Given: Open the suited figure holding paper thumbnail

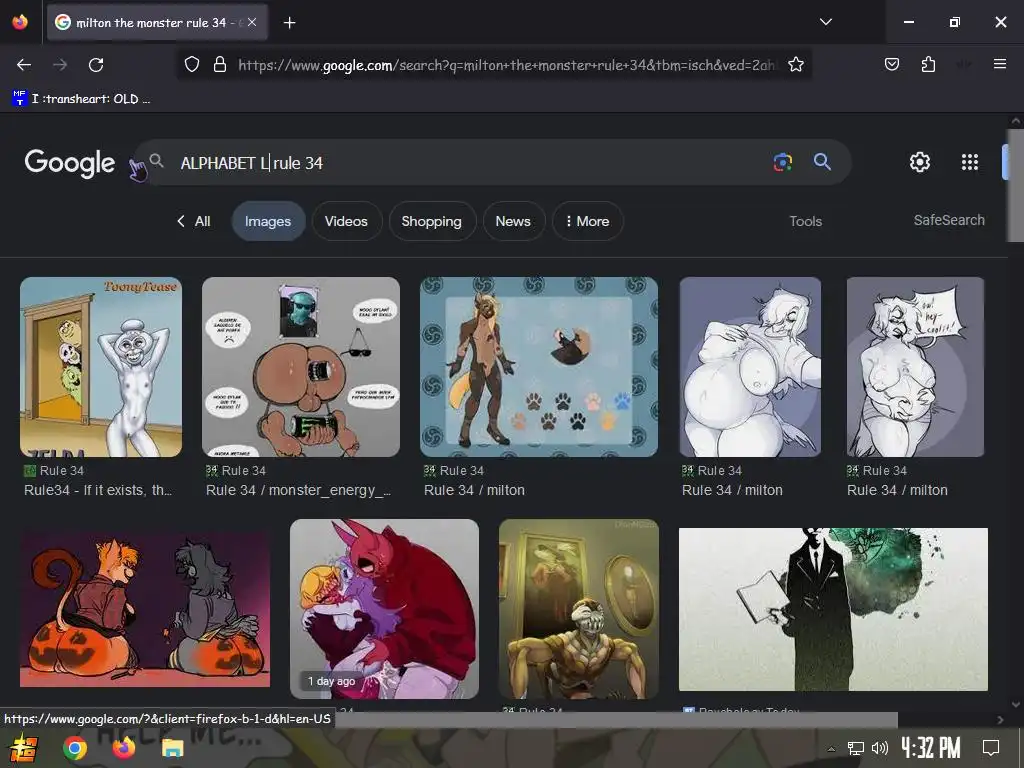Looking at the screenshot, I should [833, 609].
